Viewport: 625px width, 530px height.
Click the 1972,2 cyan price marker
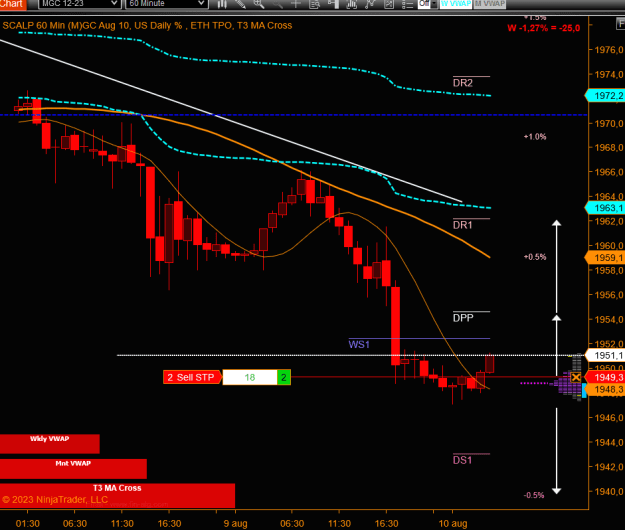(605, 96)
